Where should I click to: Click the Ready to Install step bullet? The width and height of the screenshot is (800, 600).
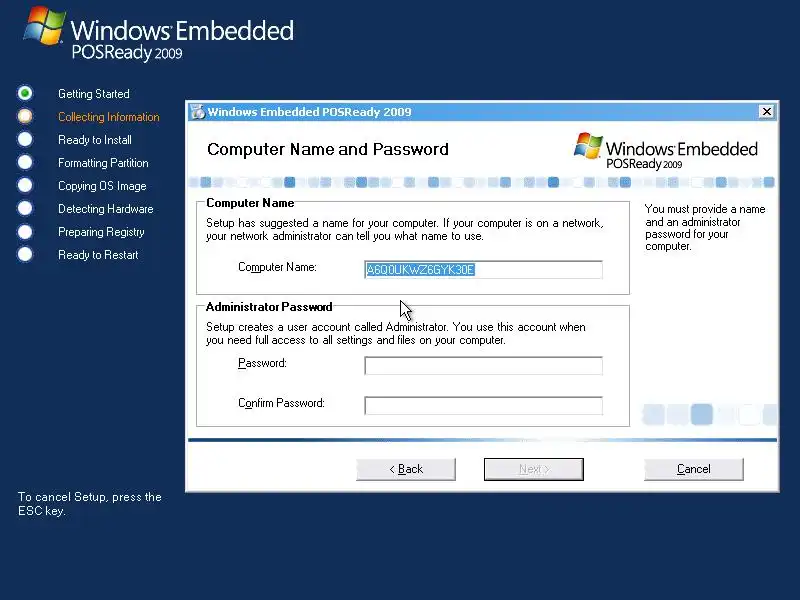pos(24,139)
